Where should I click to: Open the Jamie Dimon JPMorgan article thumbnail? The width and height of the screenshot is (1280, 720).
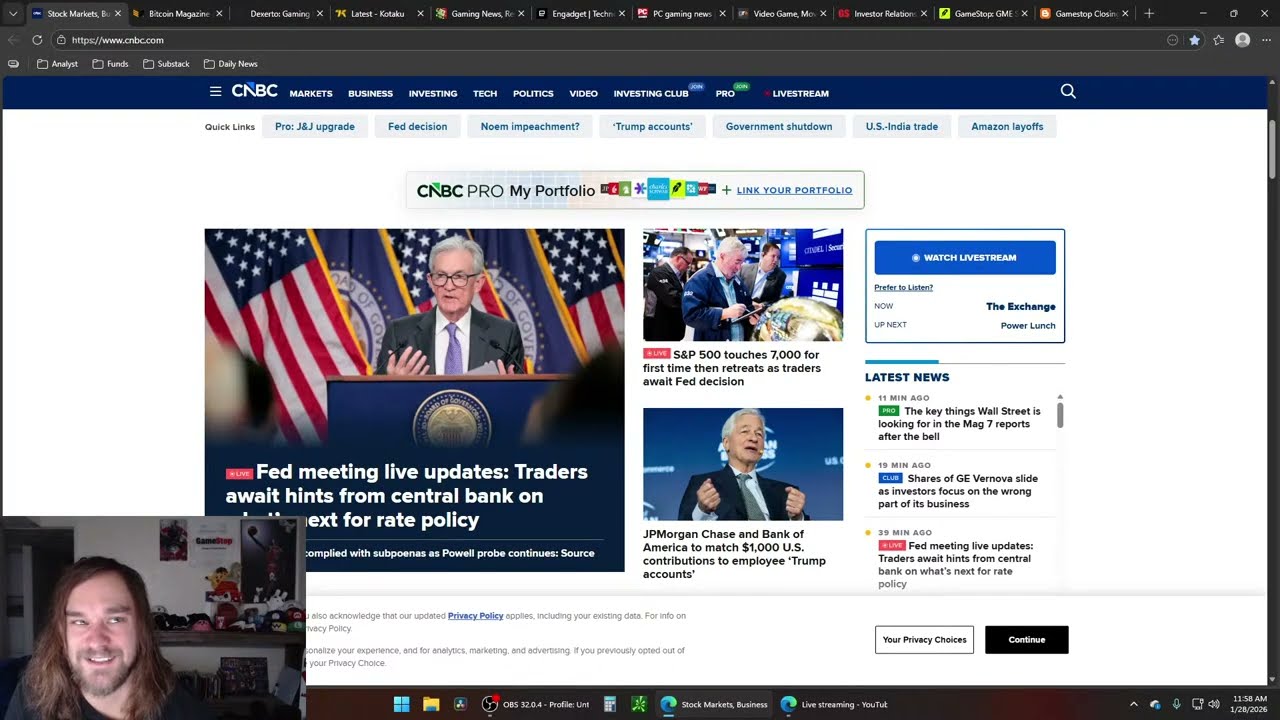tap(743, 464)
